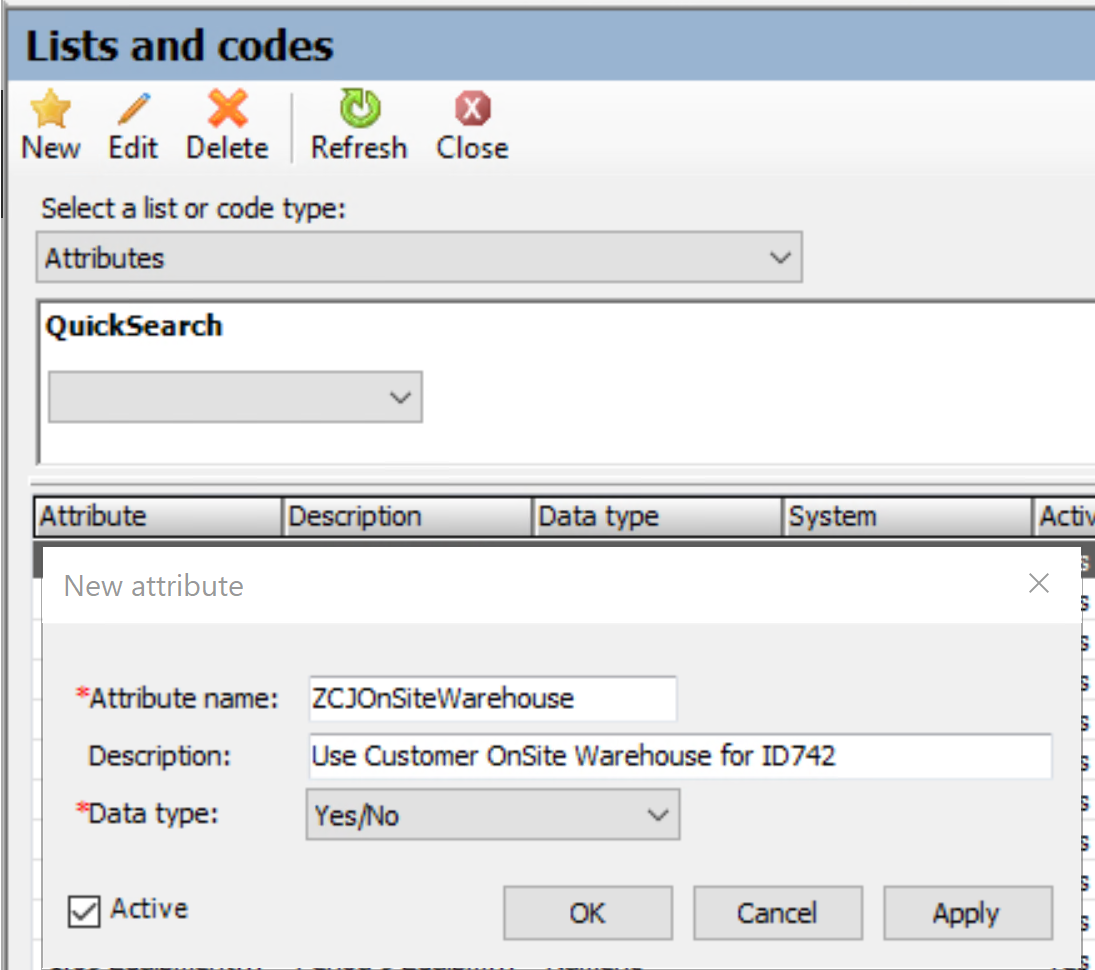Click the Apply button
1095x970 pixels.
967,913
